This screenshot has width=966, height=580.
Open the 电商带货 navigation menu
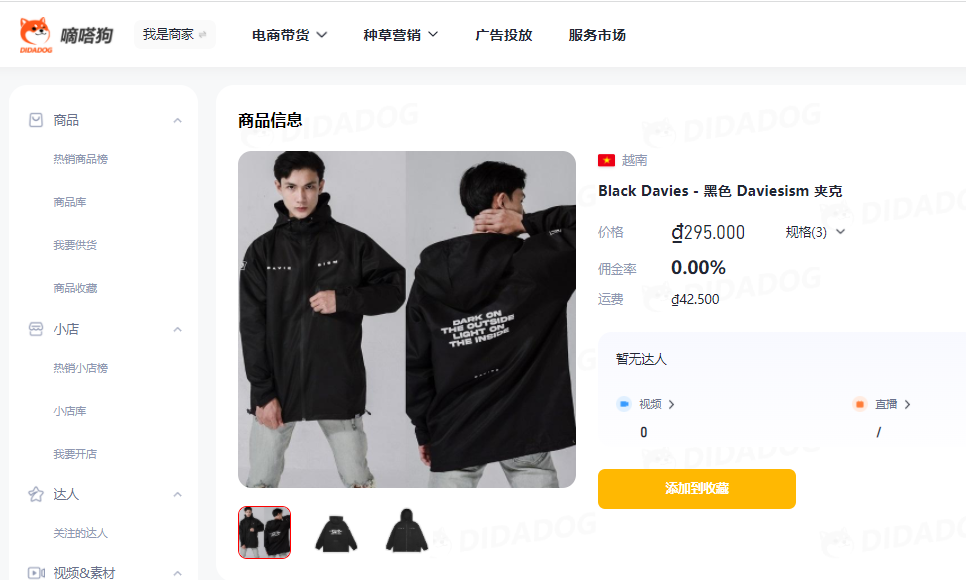point(289,35)
